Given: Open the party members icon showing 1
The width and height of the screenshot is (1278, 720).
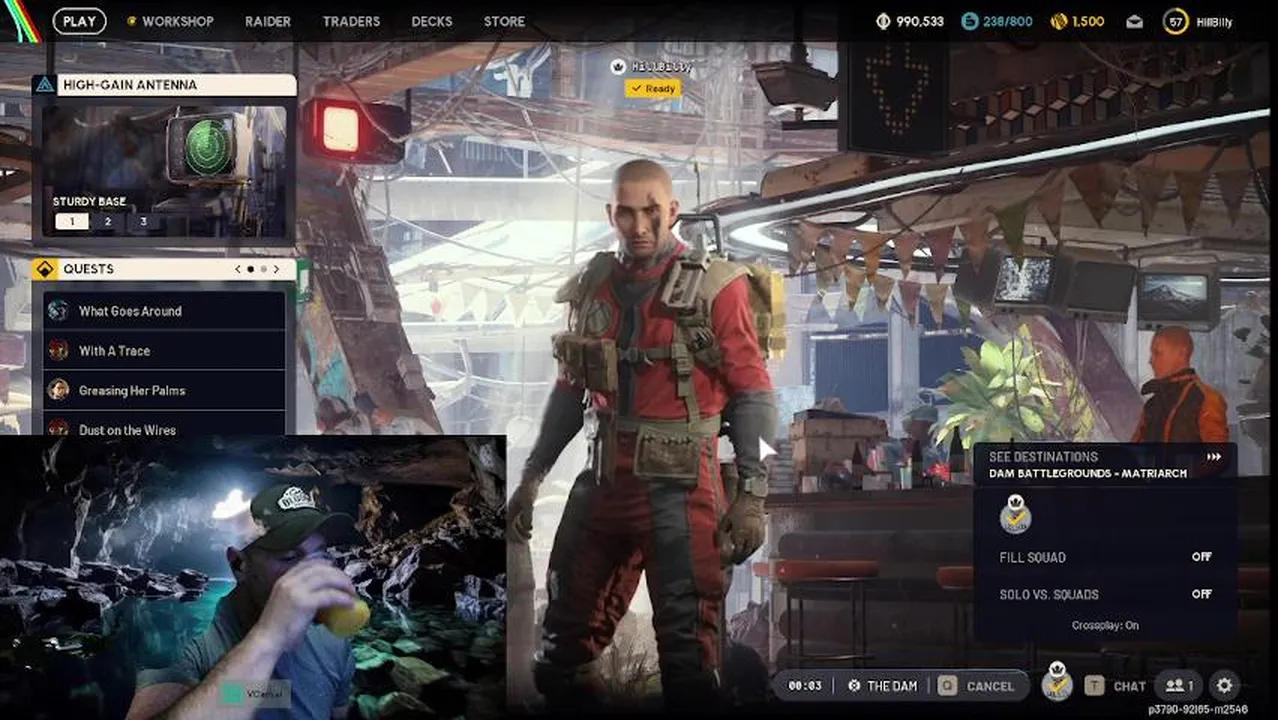Looking at the screenshot, I should point(1179,686).
